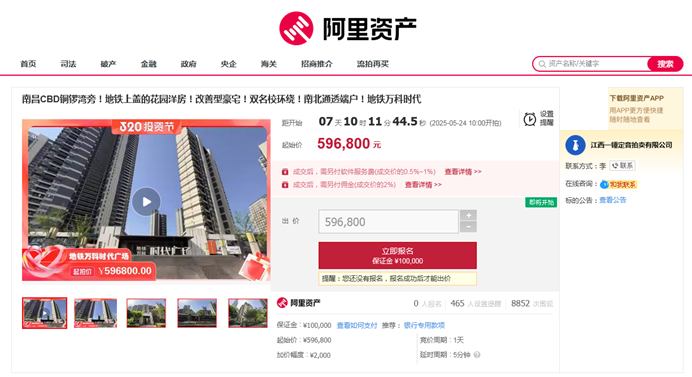Click 查看如何支付 link
Image resolution: width=692 pixels, height=377 pixels.
click(x=357, y=325)
